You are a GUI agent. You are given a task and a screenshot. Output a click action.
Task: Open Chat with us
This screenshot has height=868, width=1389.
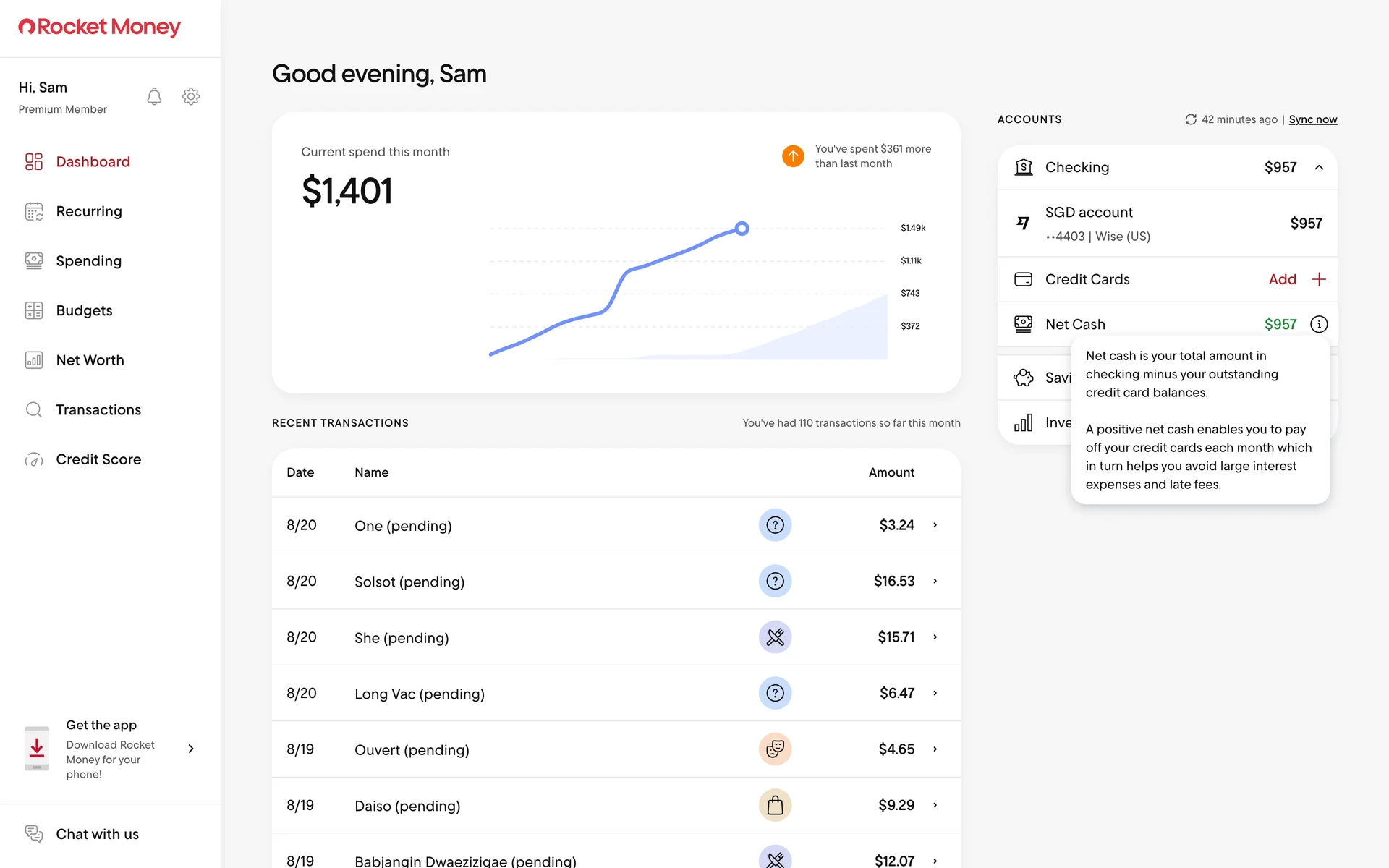pos(97,834)
